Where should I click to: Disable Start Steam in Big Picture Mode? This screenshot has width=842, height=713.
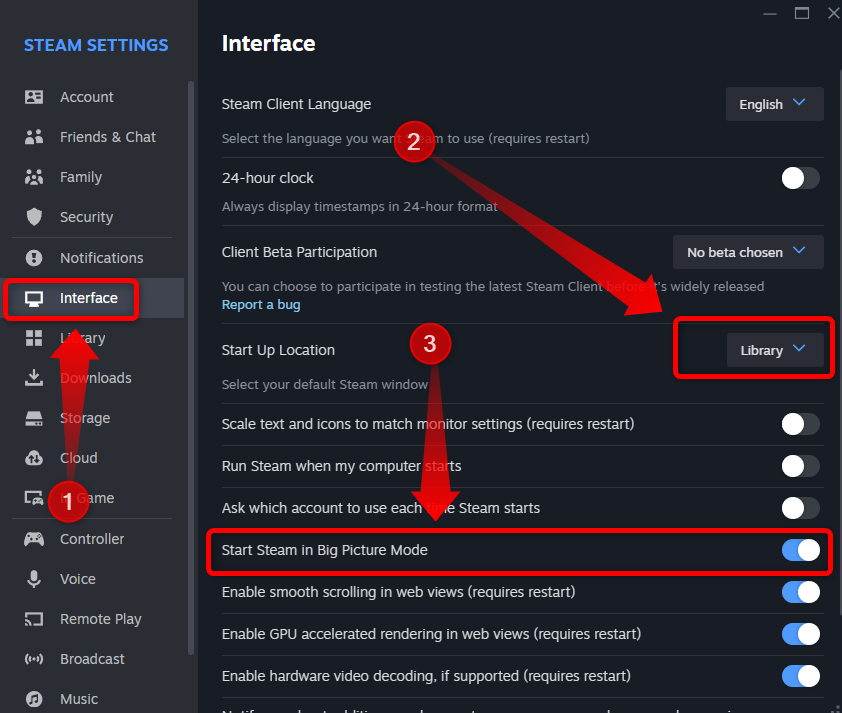coord(800,550)
